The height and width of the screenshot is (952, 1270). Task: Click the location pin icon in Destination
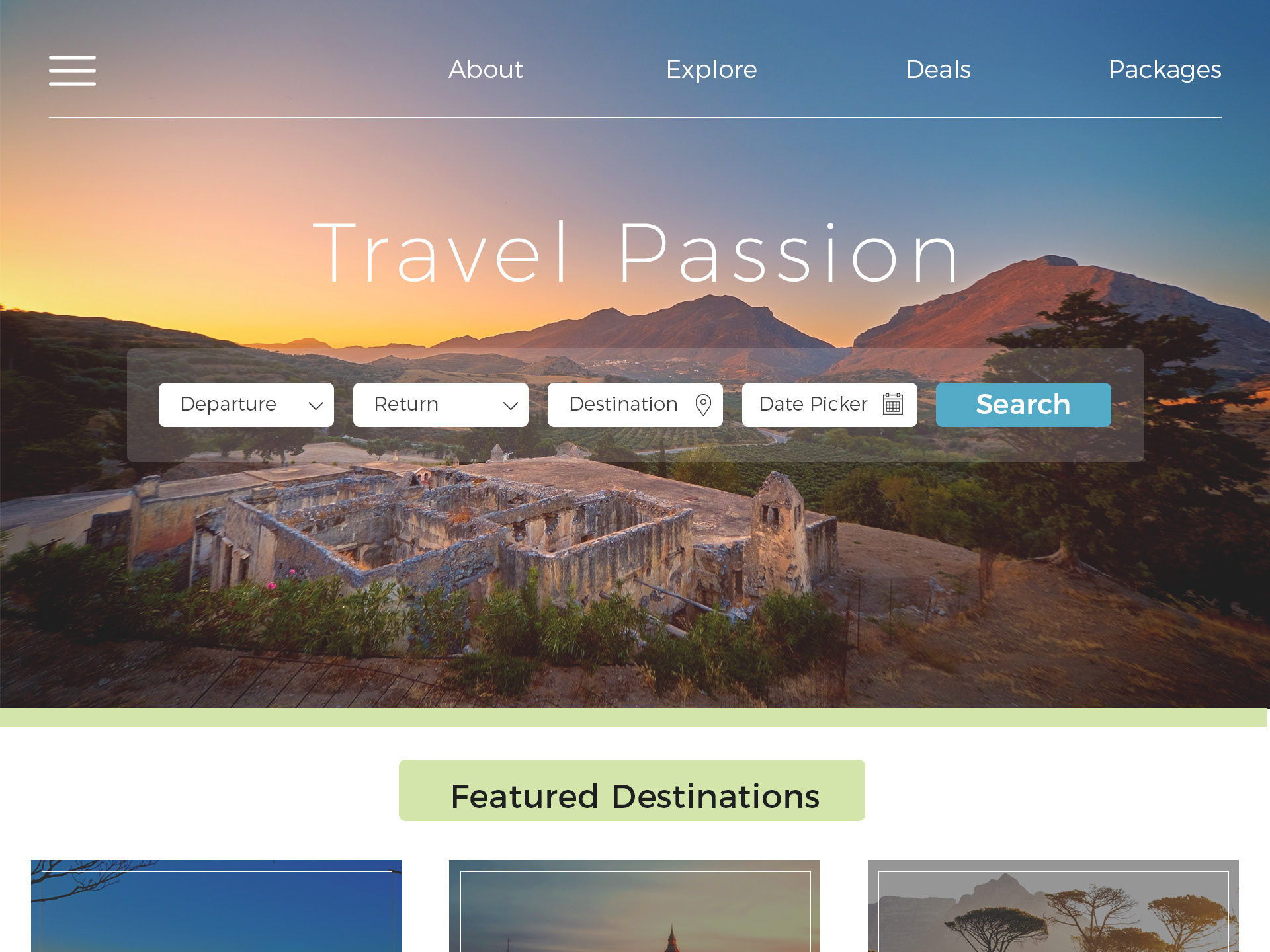[703, 405]
